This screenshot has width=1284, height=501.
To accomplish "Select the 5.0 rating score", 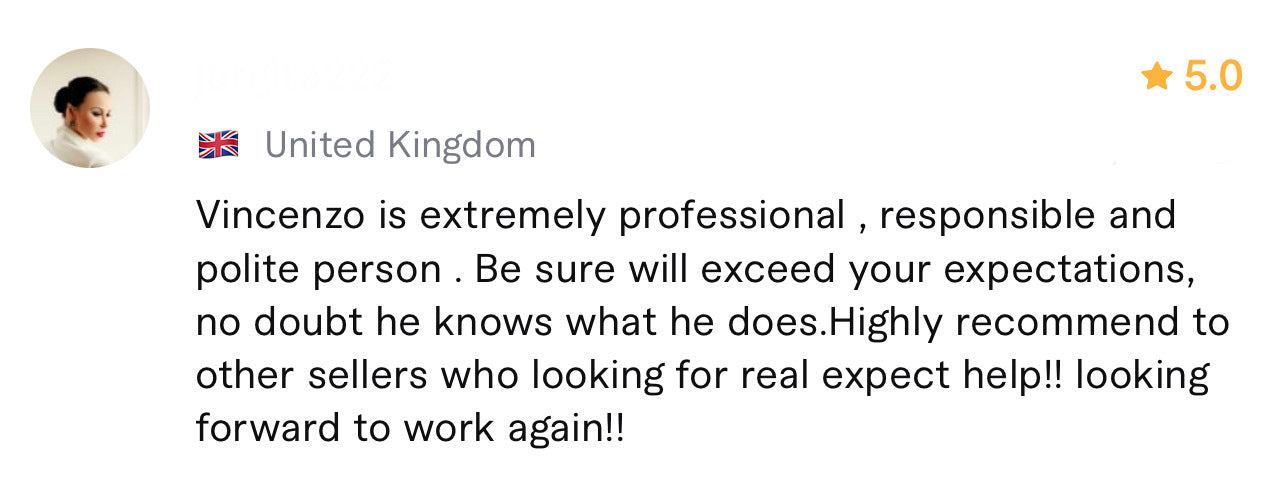I will 1213,76.
